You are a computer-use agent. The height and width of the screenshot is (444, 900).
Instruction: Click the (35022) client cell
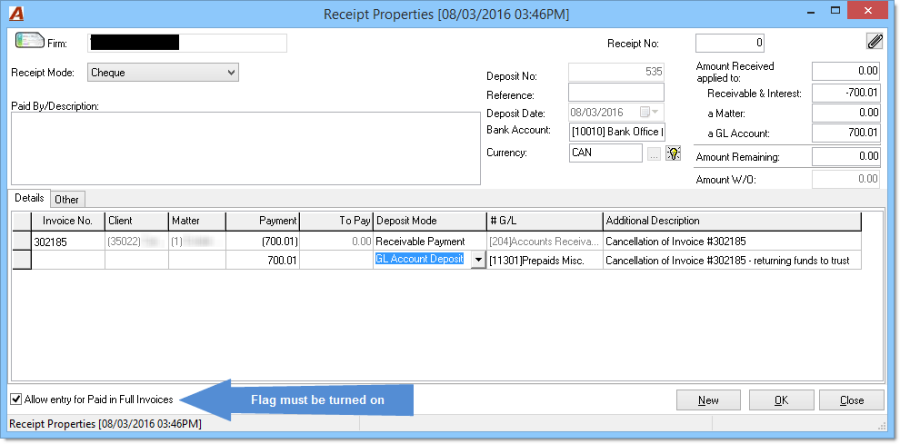[137, 242]
